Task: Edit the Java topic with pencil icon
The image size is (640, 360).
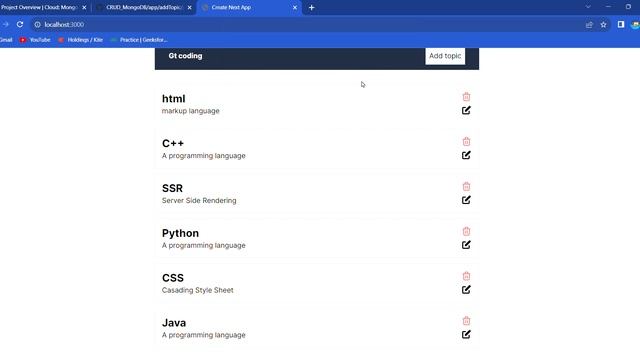Action: [x=466, y=335]
